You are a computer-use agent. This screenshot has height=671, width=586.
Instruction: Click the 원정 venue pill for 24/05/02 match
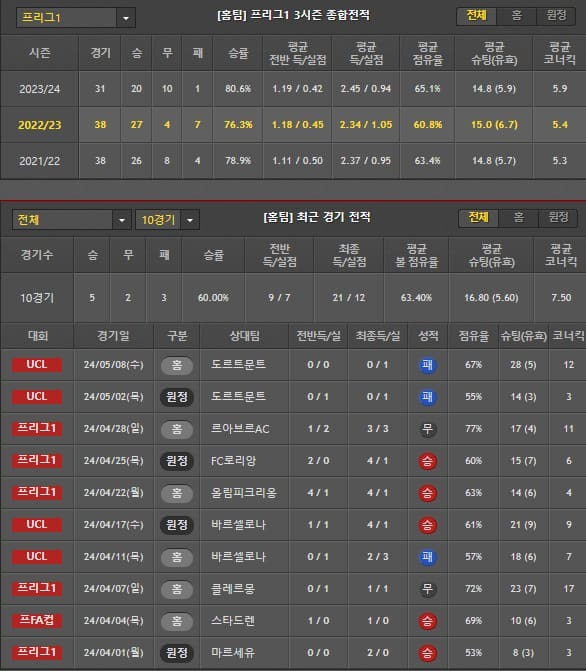(x=177, y=397)
